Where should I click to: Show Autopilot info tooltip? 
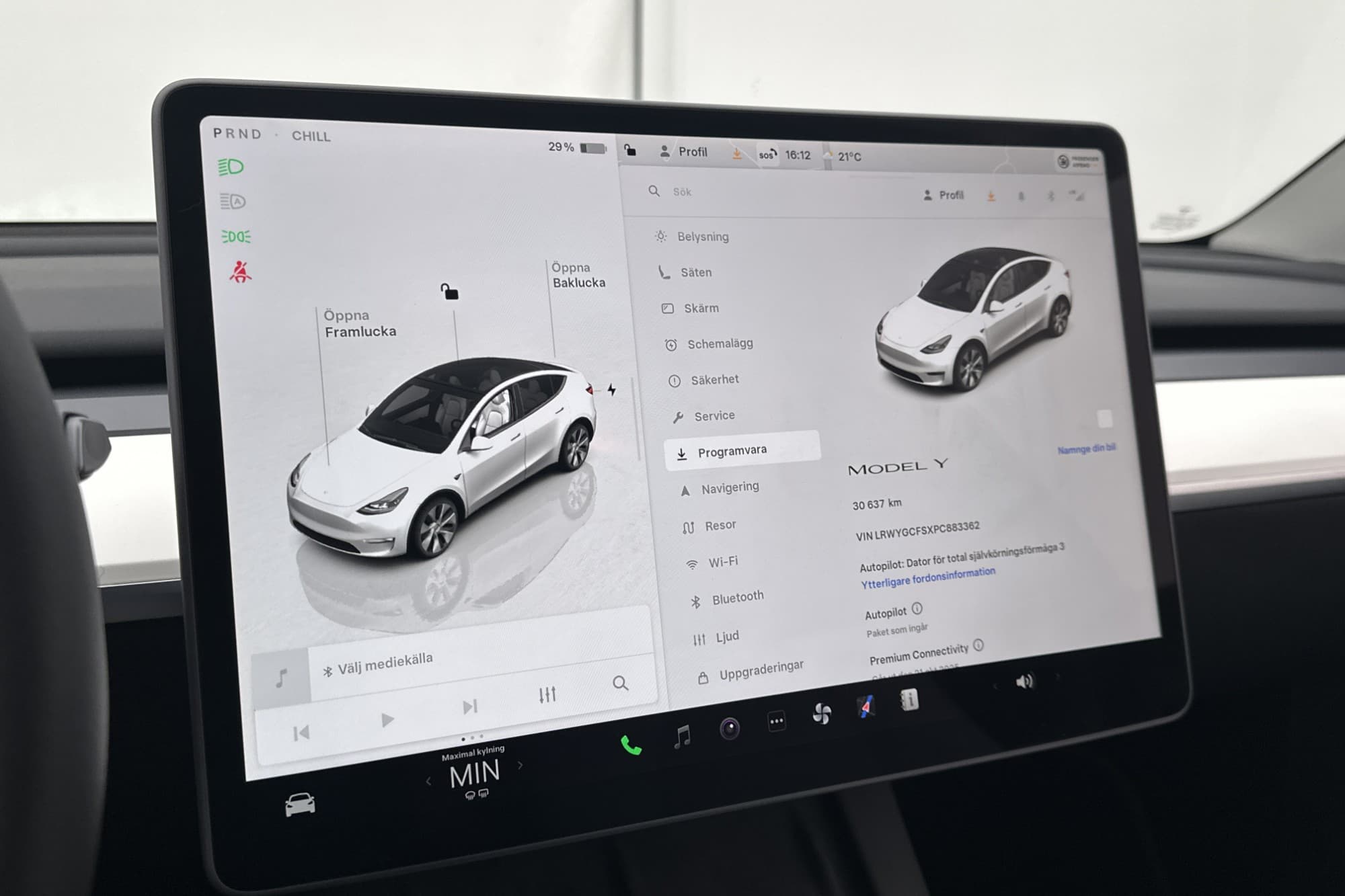pyautogui.click(x=917, y=608)
